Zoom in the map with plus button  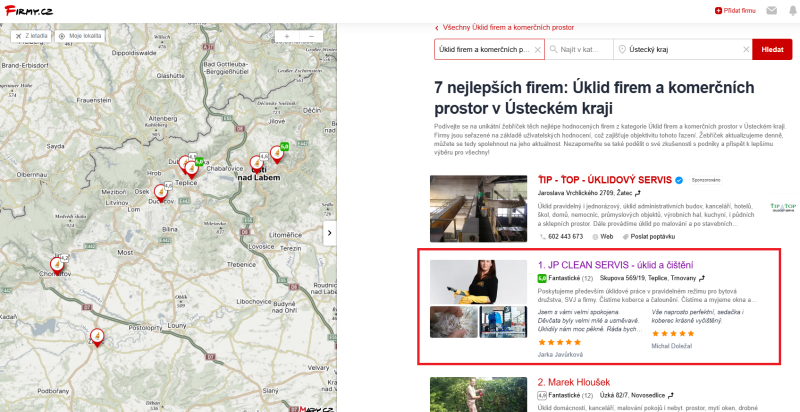tap(287, 36)
